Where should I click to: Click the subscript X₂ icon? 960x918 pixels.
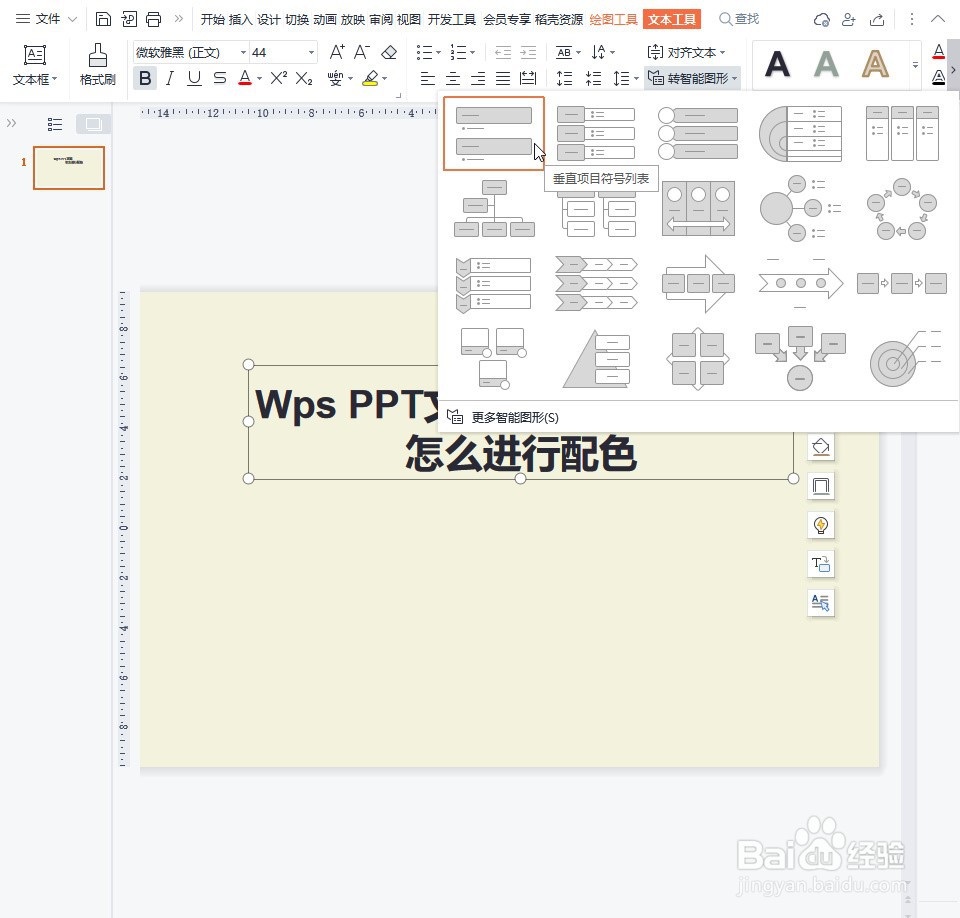[x=304, y=78]
